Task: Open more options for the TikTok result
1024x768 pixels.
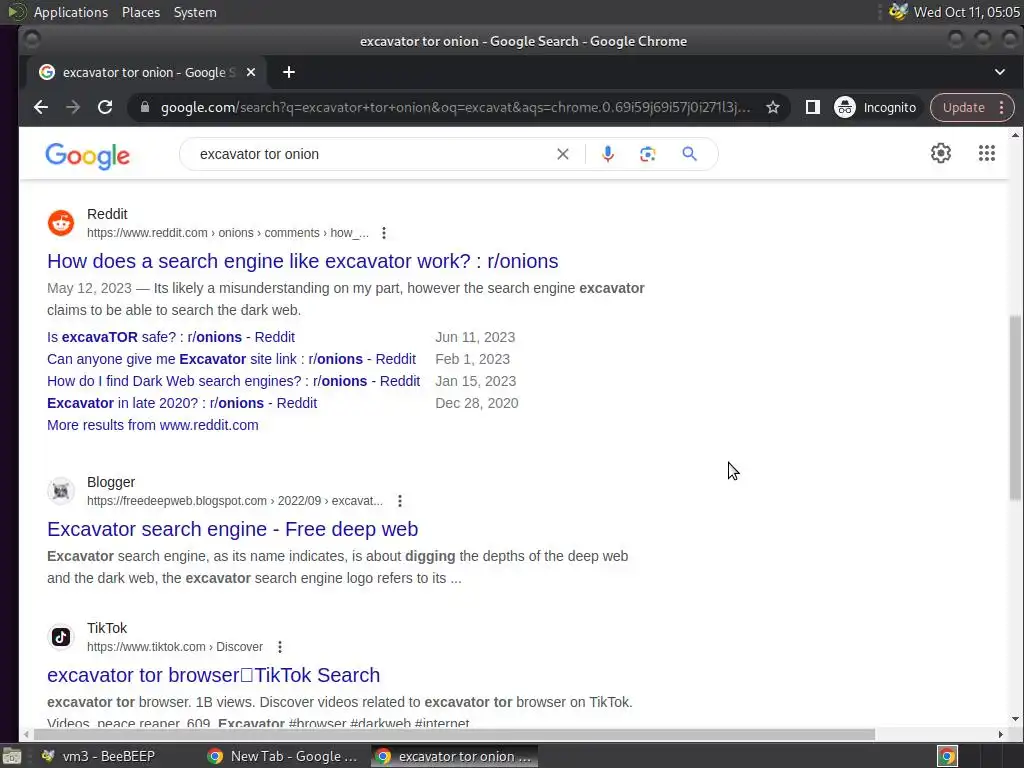Action: [x=280, y=647]
